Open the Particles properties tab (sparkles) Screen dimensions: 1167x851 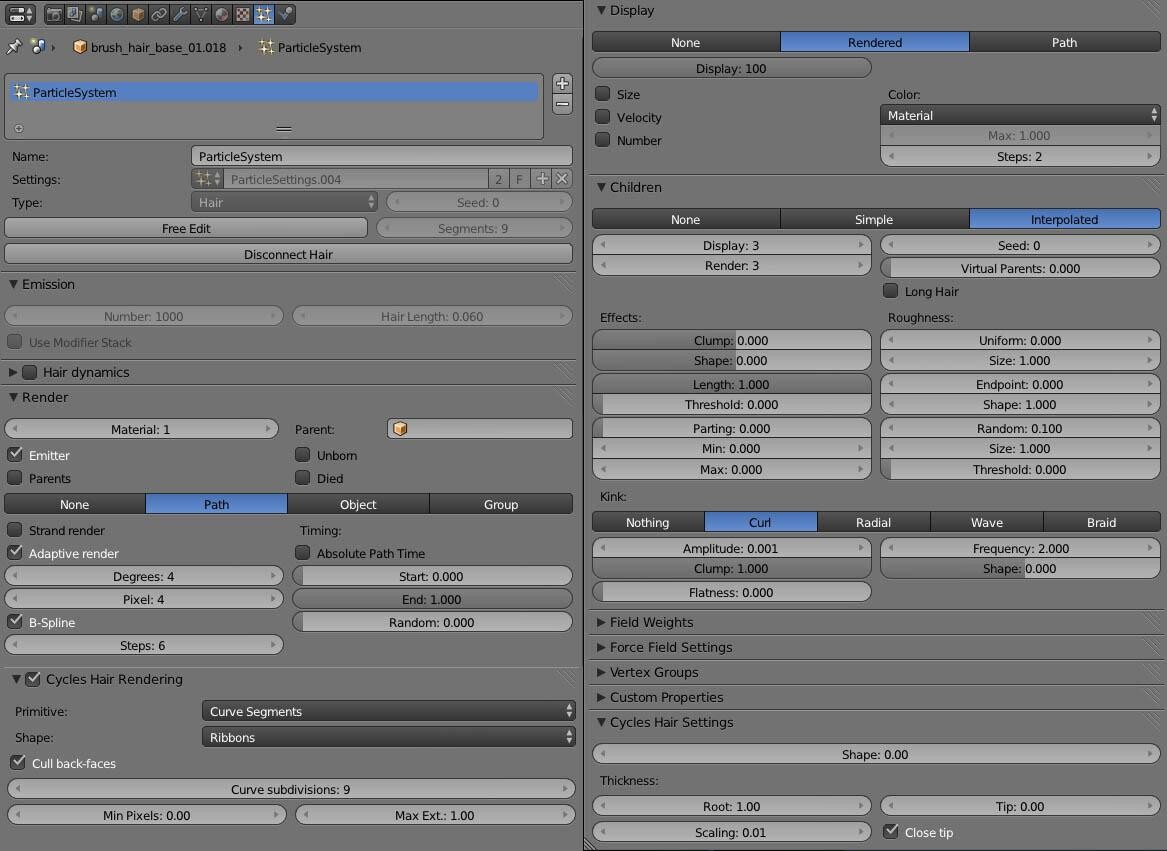point(263,13)
